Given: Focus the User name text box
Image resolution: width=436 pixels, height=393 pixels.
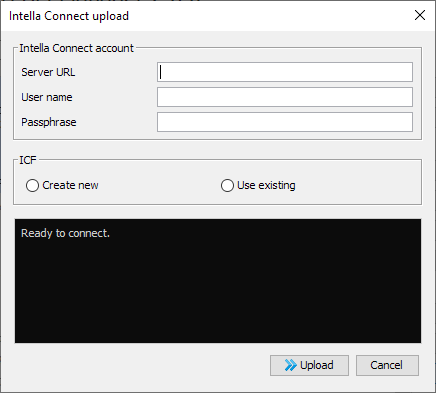Looking at the screenshot, I should coord(285,97).
